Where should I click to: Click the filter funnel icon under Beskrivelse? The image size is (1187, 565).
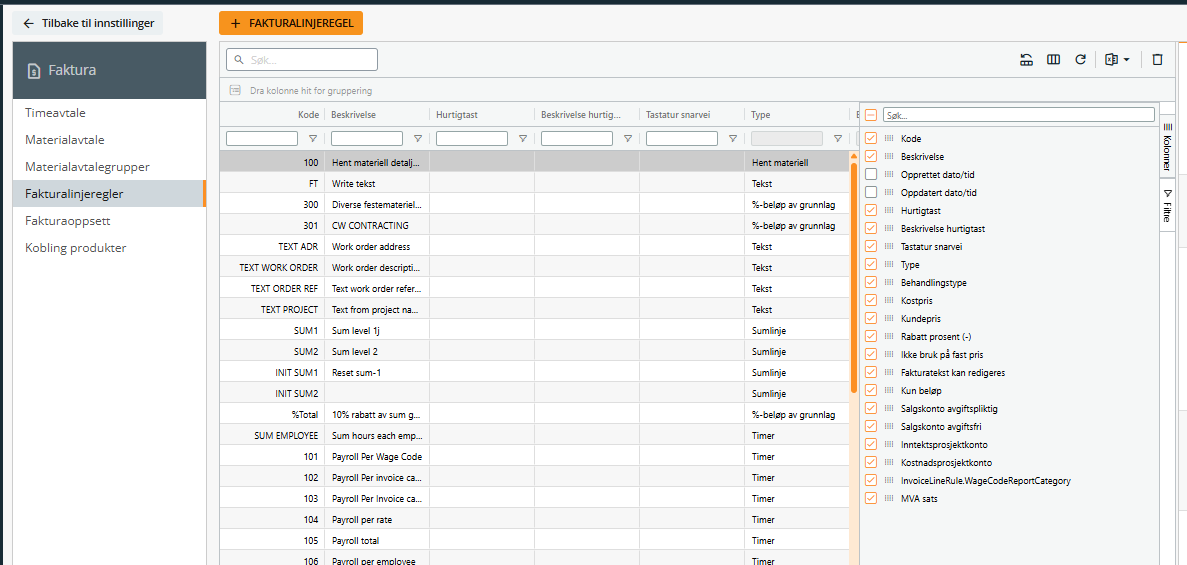click(x=418, y=139)
